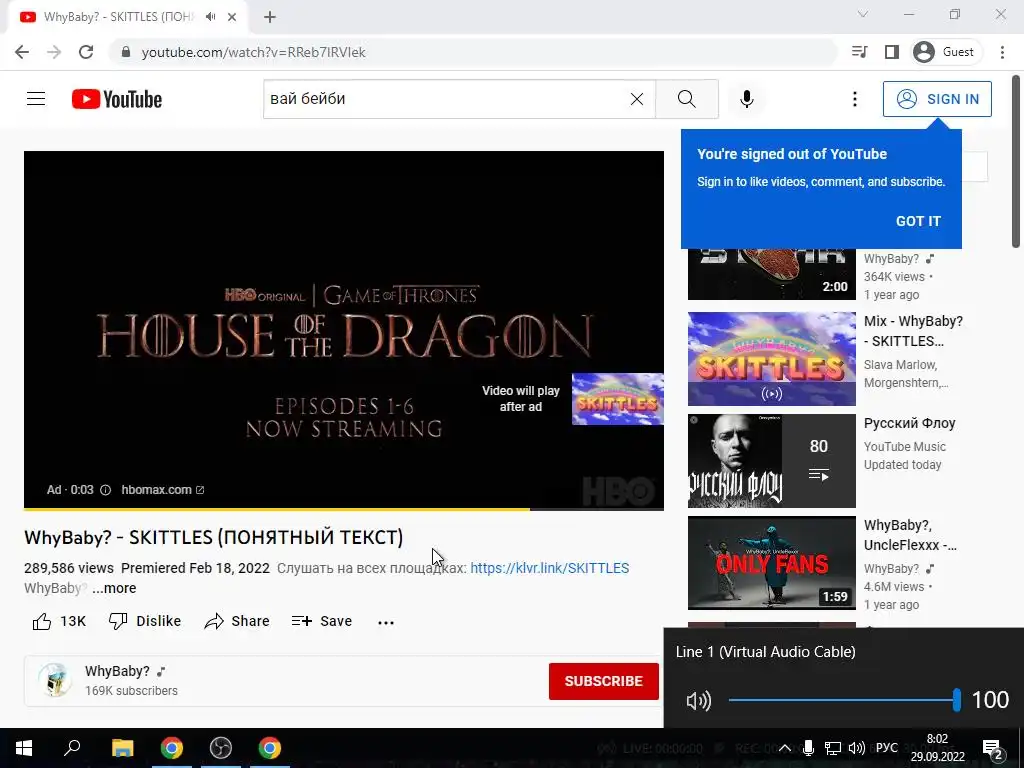Image resolution: width=1024 pixels, height=768 pixels.
Task: Open YouTube settings three-dot menu
Action: click(x=854, y=99)
